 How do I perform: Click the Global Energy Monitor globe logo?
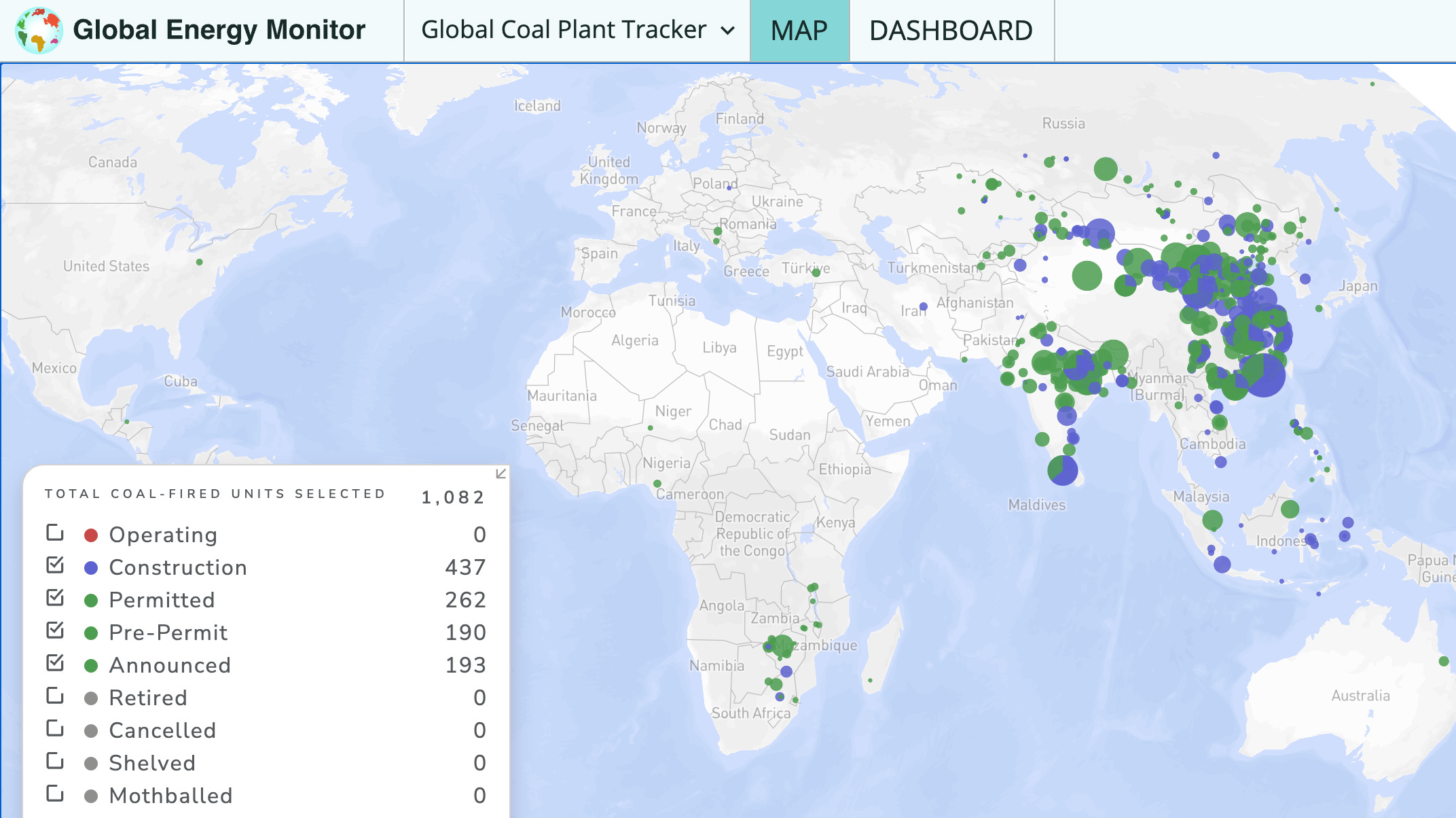(x=39, y=31)
